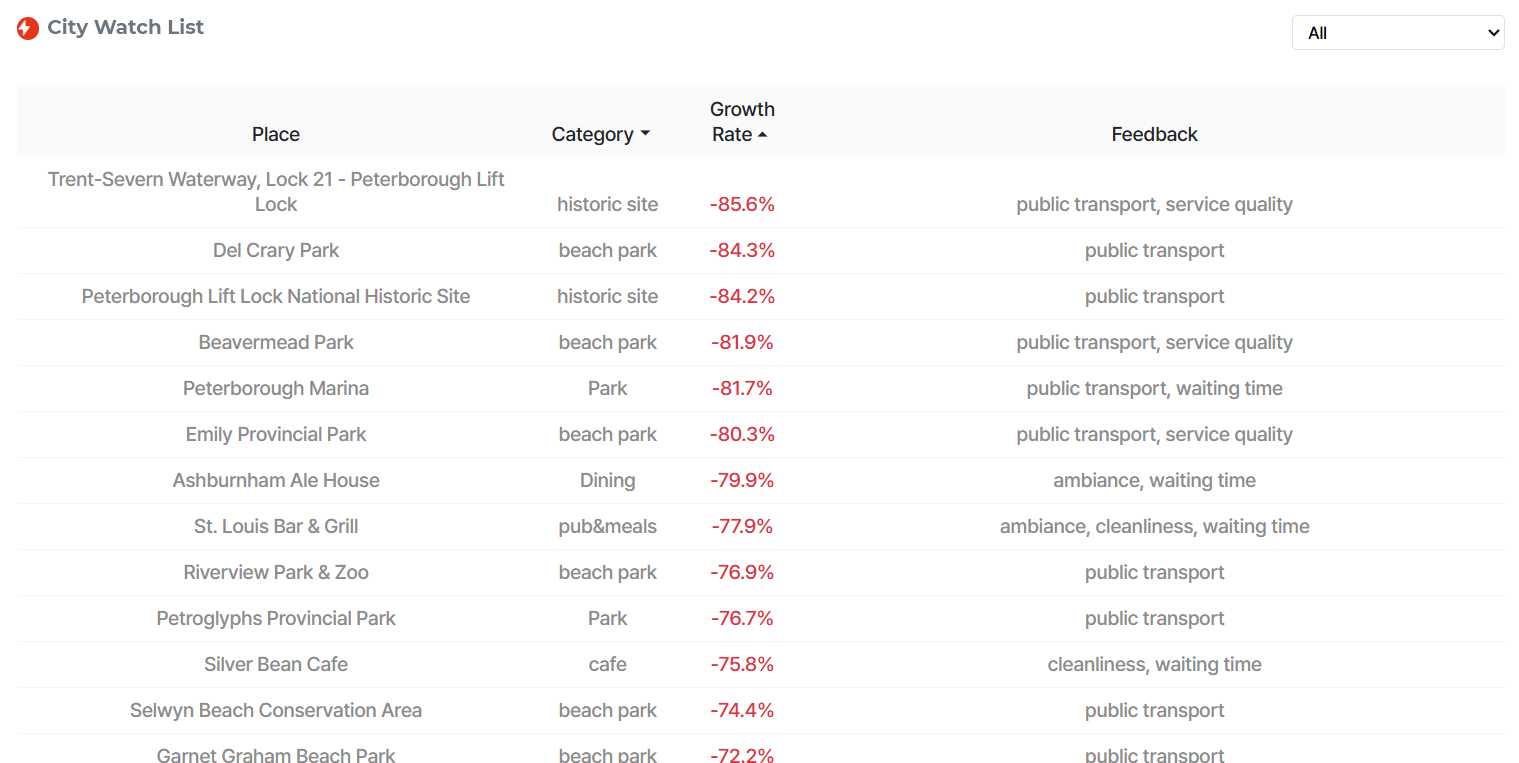
Task: Click the red lightning bolt icon
Action: click(x=28, y=28)
